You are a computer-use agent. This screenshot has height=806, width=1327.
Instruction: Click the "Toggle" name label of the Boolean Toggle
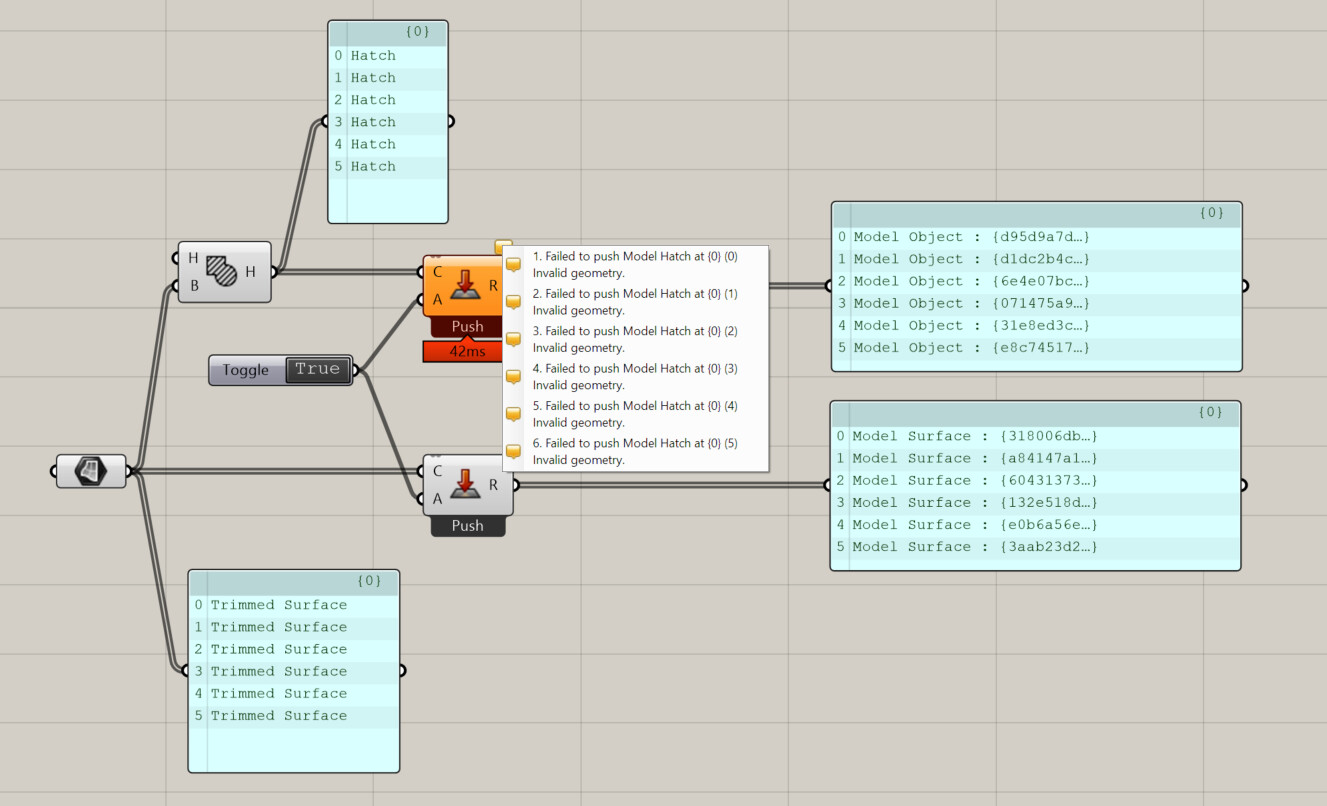[x=246, y=370]
